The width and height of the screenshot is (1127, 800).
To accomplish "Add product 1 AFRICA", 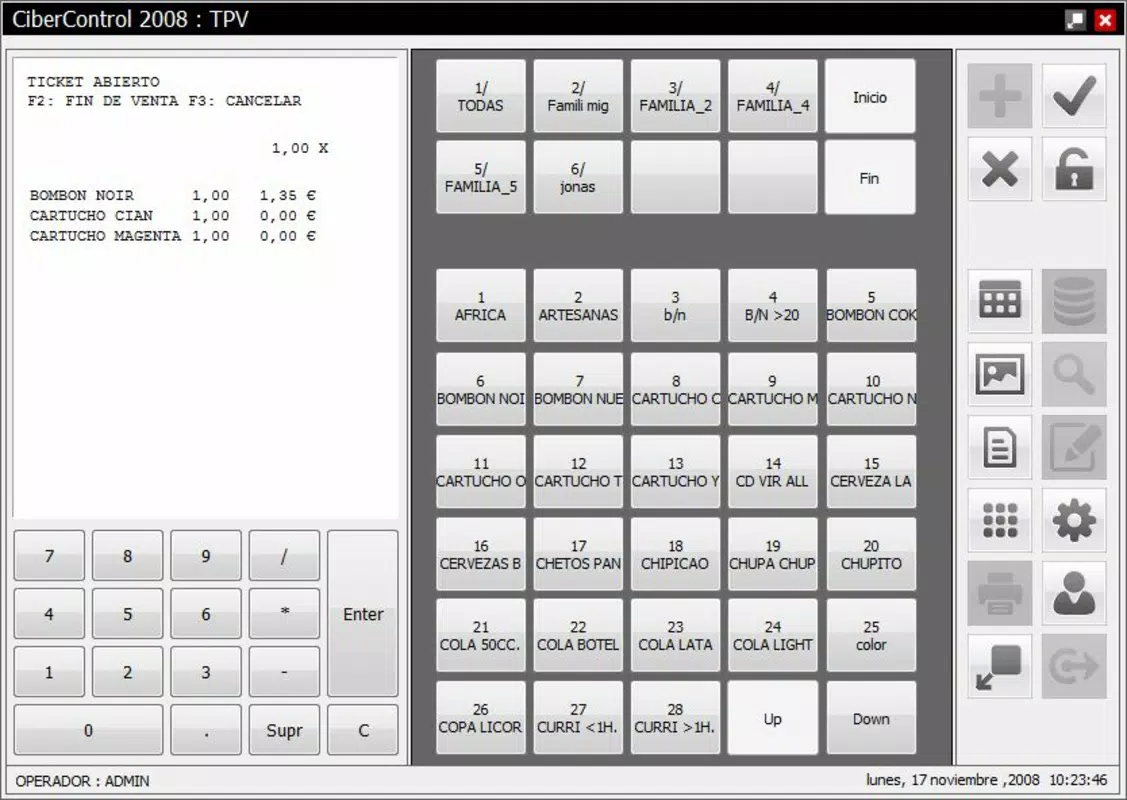I will point(481,305).
